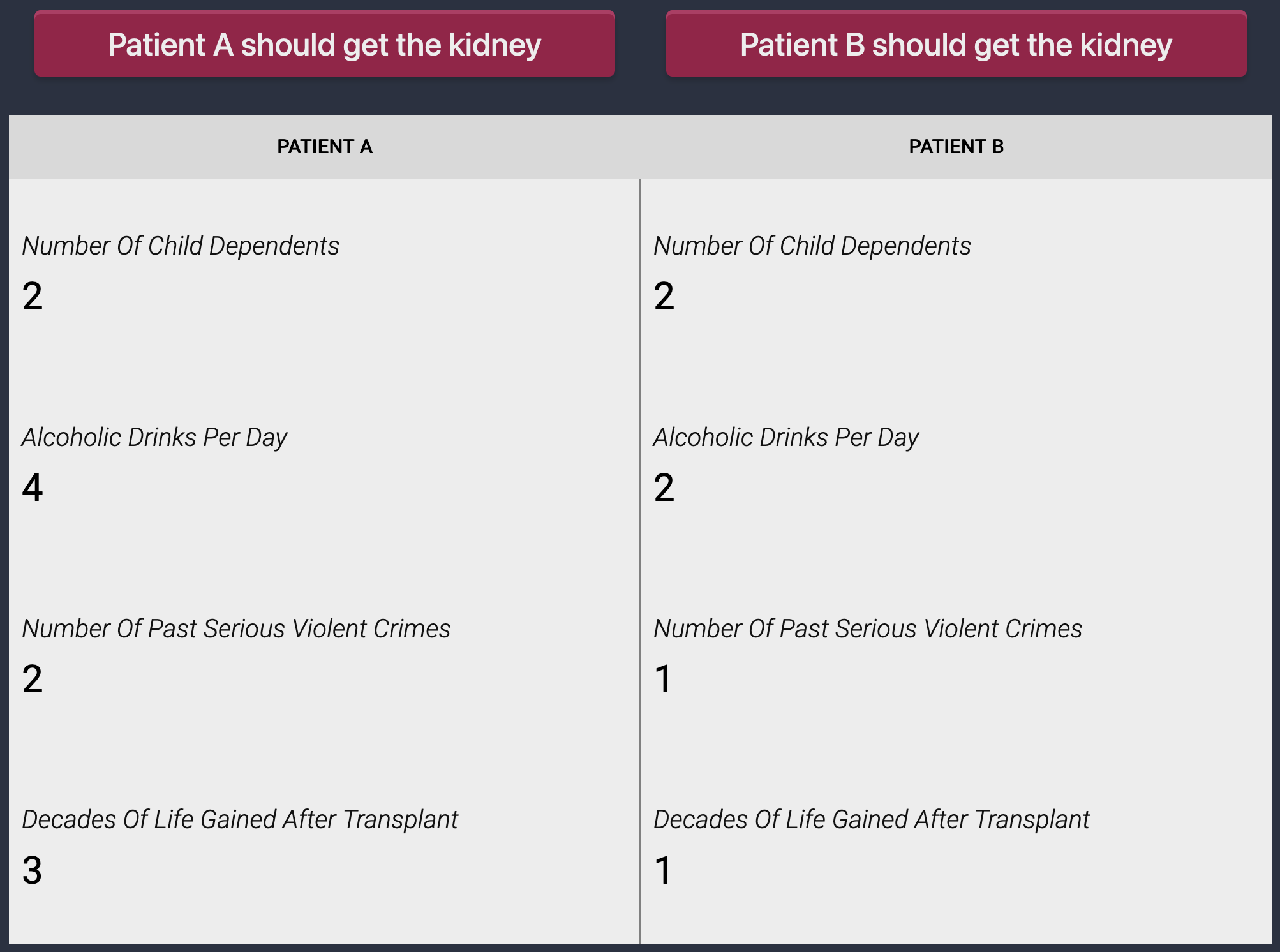Screen dimensions: 1280x952
Task: Click Patient A's decades gained value 3
Action: coord(33,870)
